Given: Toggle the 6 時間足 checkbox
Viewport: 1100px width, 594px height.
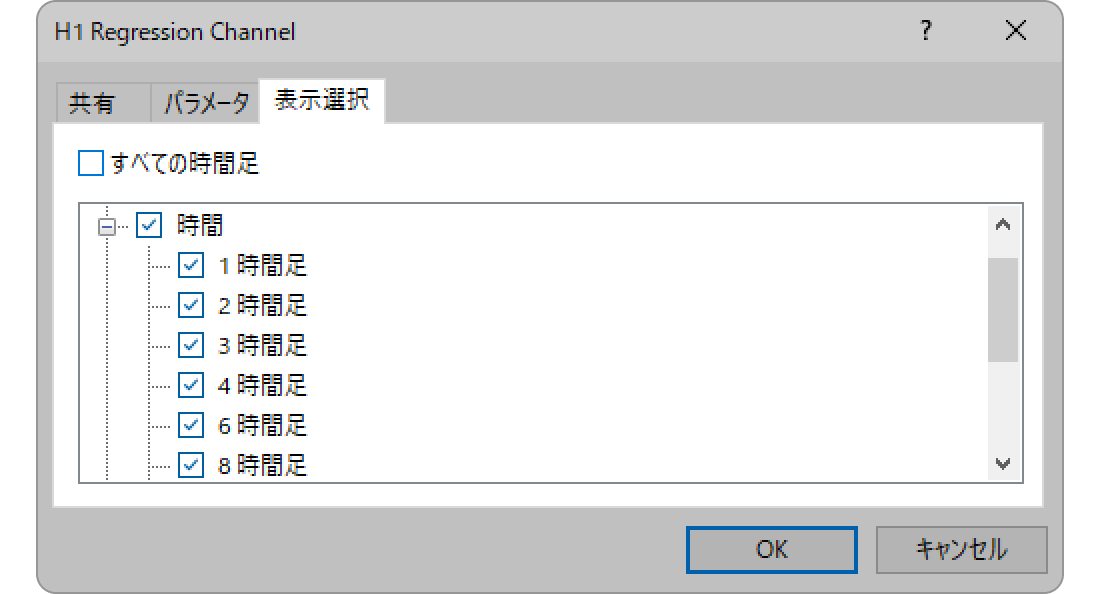Looking at the screenshot, I should pyautogui.click(x=191, y=425).
